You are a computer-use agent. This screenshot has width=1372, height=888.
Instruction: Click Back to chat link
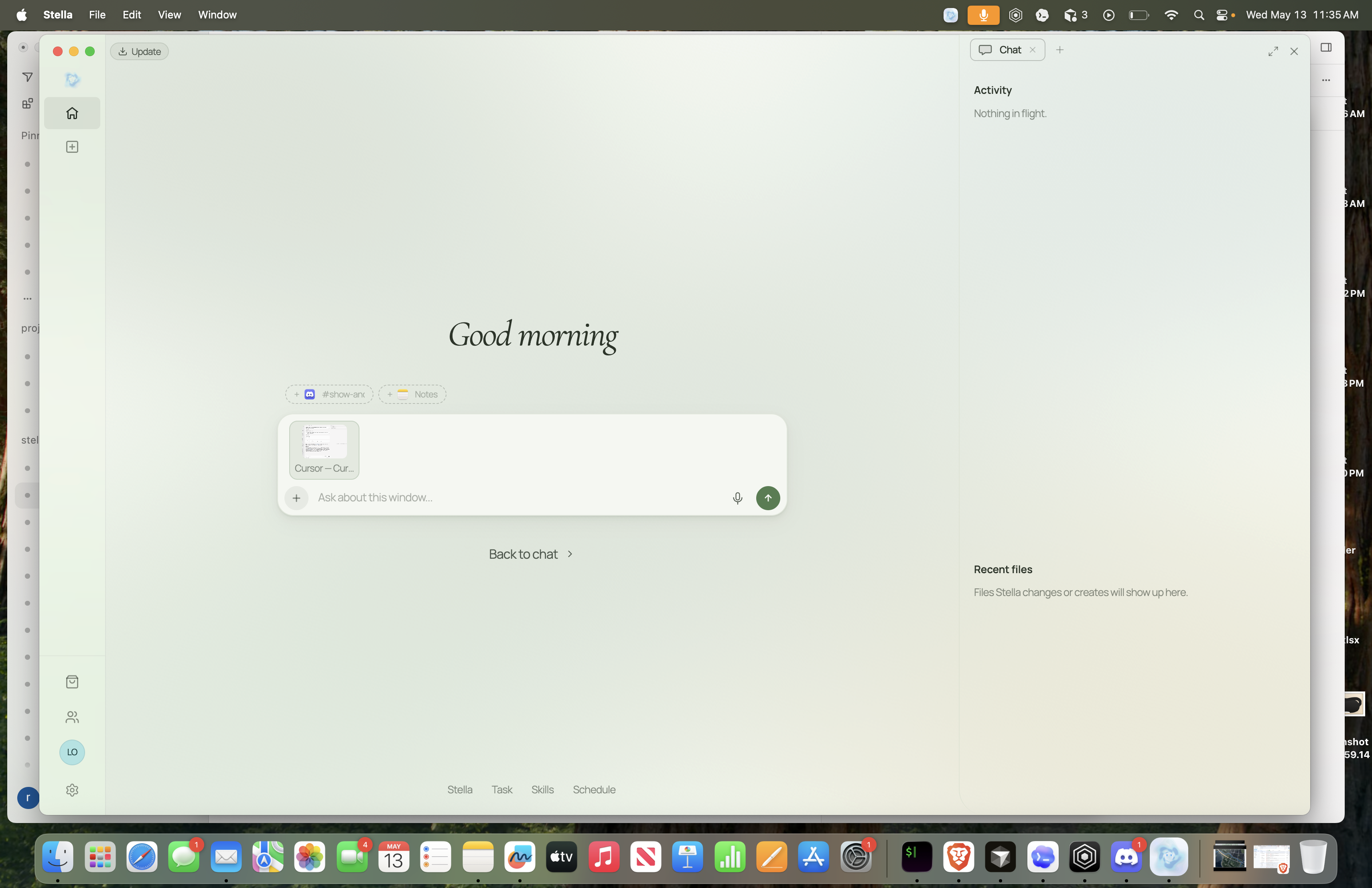(x=530, y=554)
